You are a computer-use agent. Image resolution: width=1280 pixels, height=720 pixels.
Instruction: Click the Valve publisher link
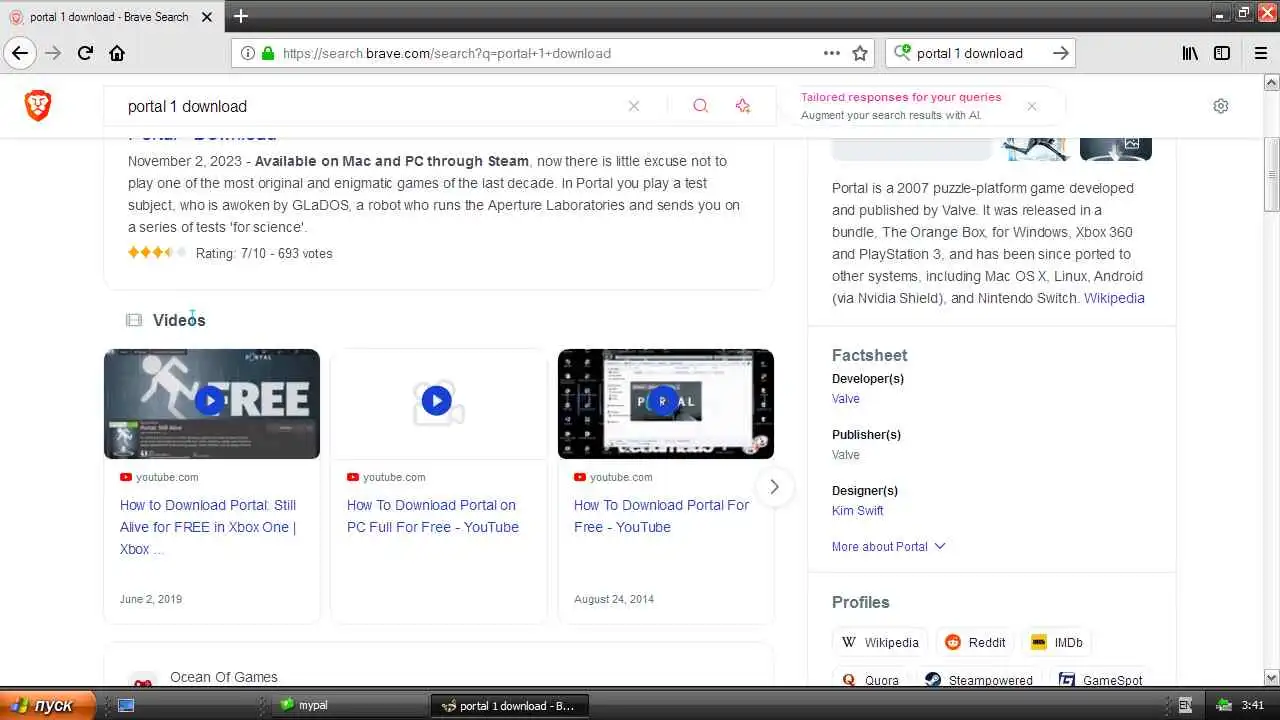tap(846, 454)
